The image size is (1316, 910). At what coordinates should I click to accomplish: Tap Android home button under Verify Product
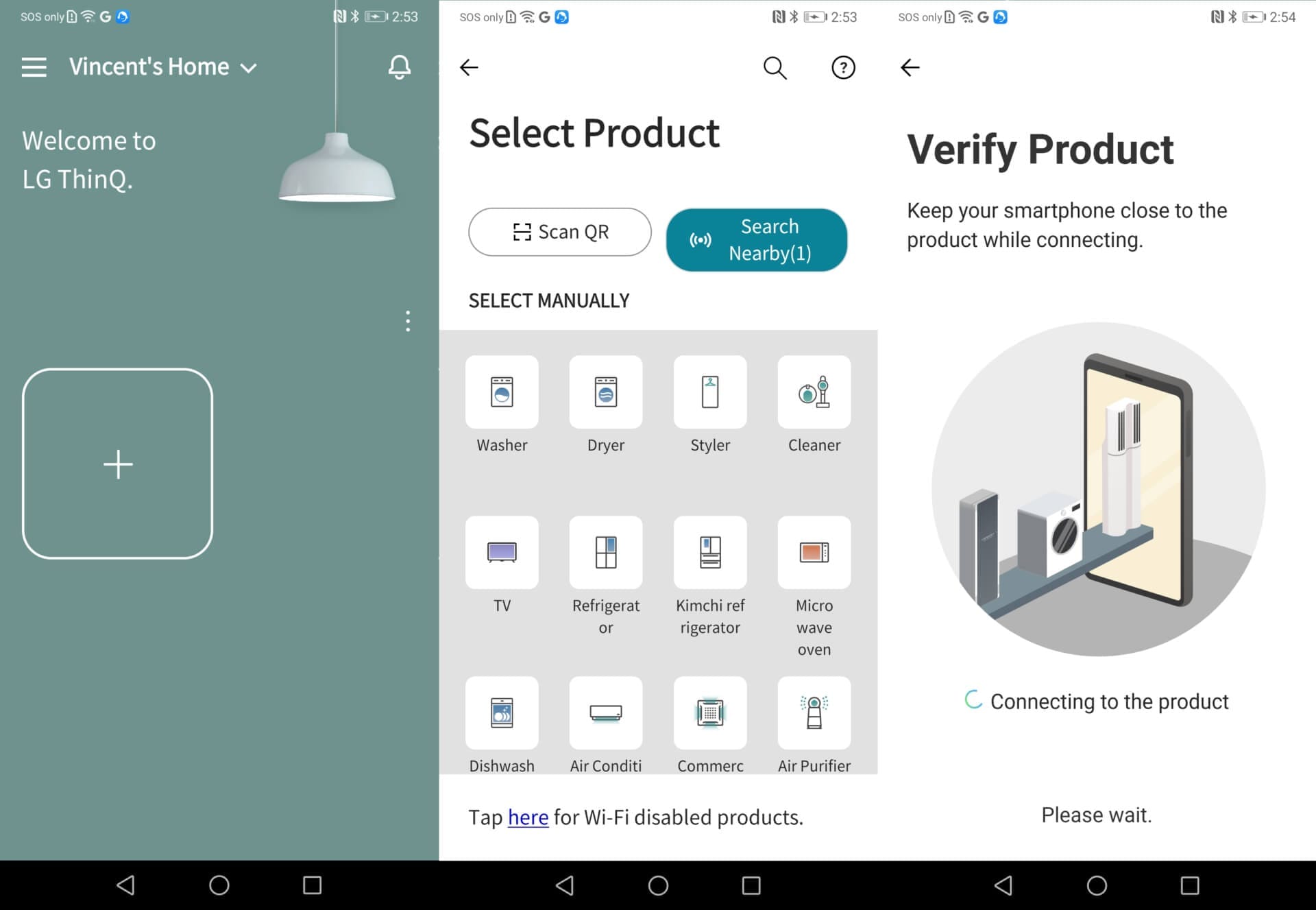[x=1097, y=885]
